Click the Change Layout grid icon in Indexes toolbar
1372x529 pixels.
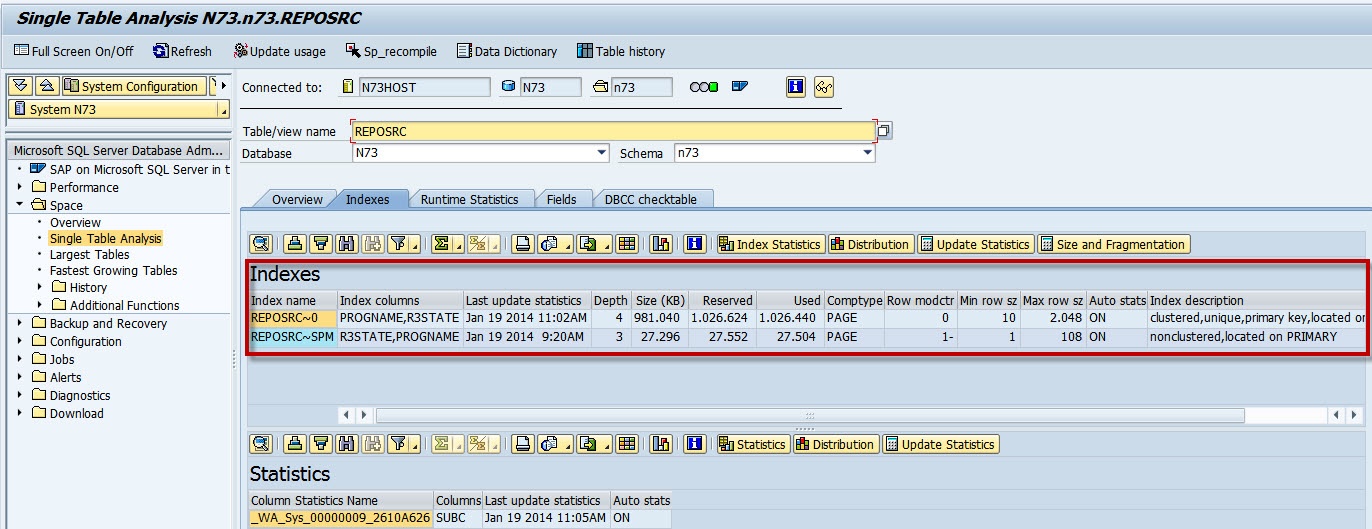point(626,244)
